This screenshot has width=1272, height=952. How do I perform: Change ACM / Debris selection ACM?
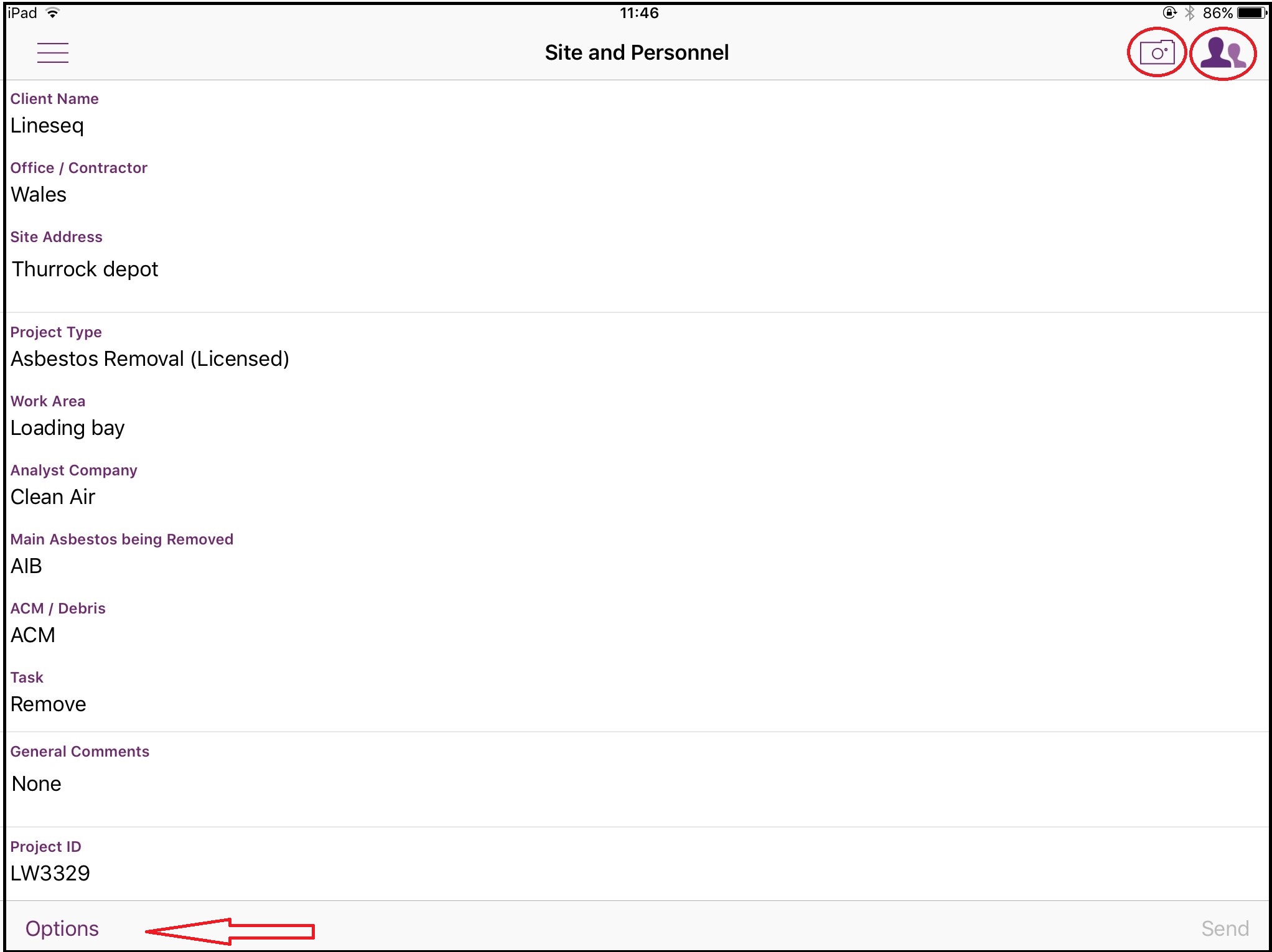click(33, 635)
